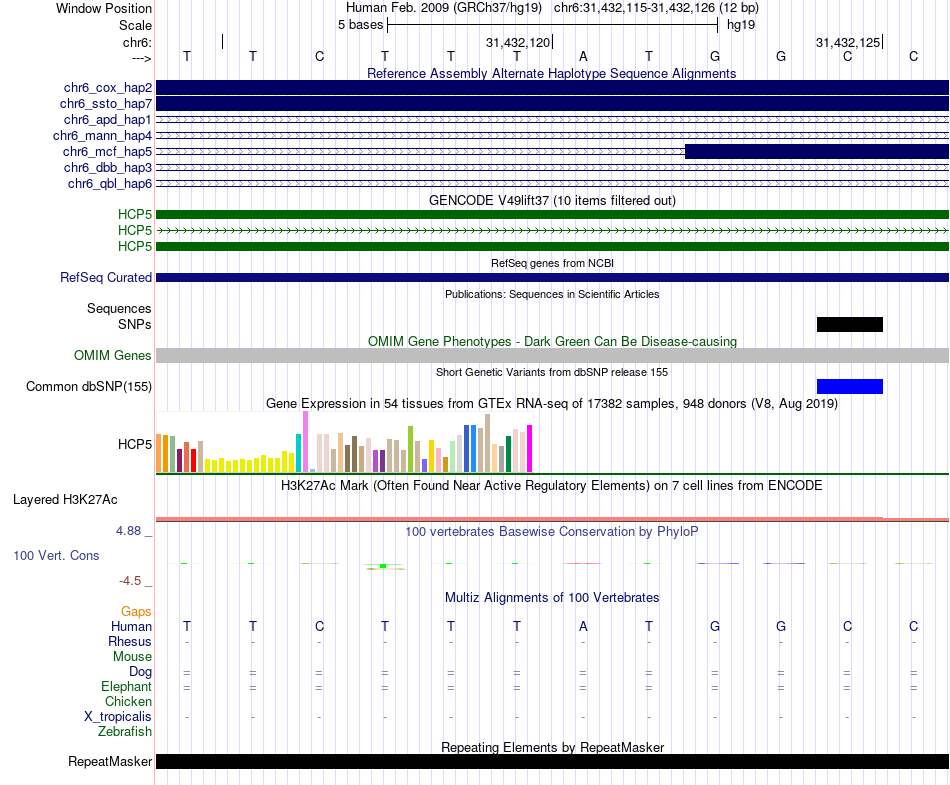
Task: Open 100 vertebrates Basewise Conservation by PhyloP title
Action: [x=552, y=531]
